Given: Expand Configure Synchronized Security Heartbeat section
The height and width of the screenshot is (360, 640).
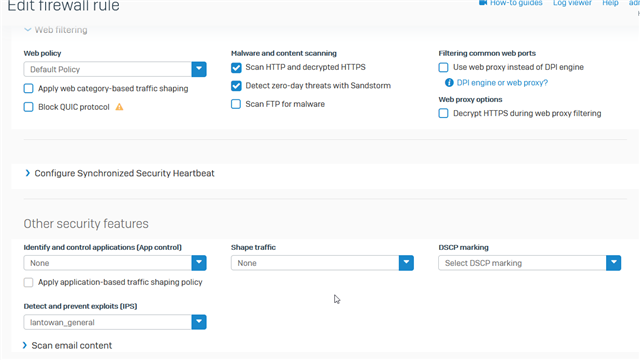Looking at the screenshot, I should coord(120,173).
